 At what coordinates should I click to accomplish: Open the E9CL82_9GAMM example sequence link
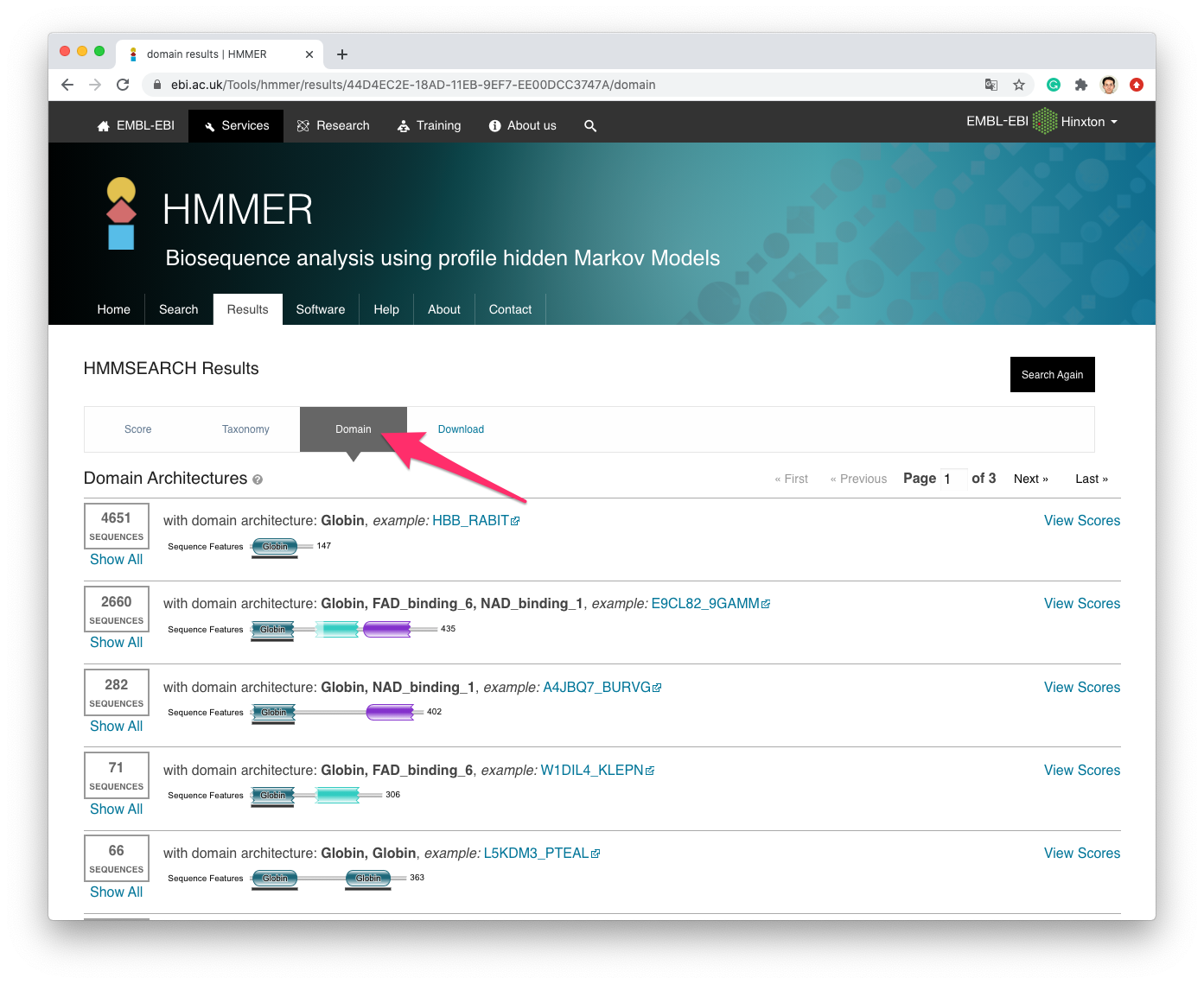click(705, 603)
